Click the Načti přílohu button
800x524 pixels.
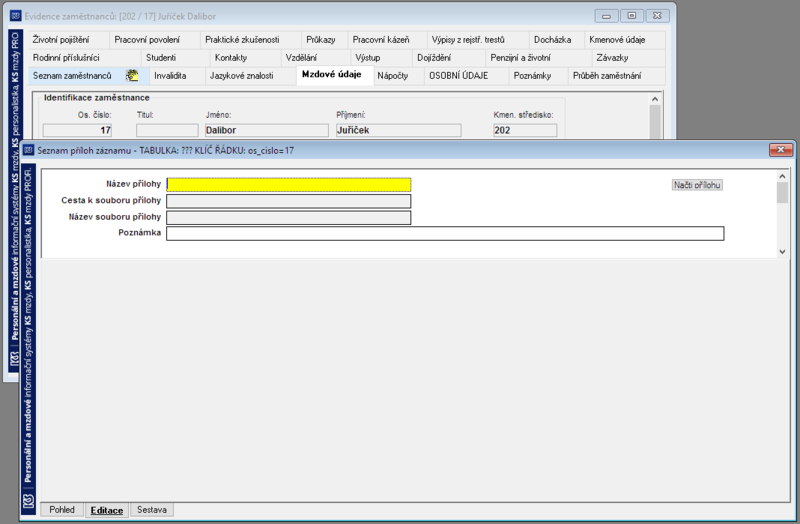click(x=697, y=185)
